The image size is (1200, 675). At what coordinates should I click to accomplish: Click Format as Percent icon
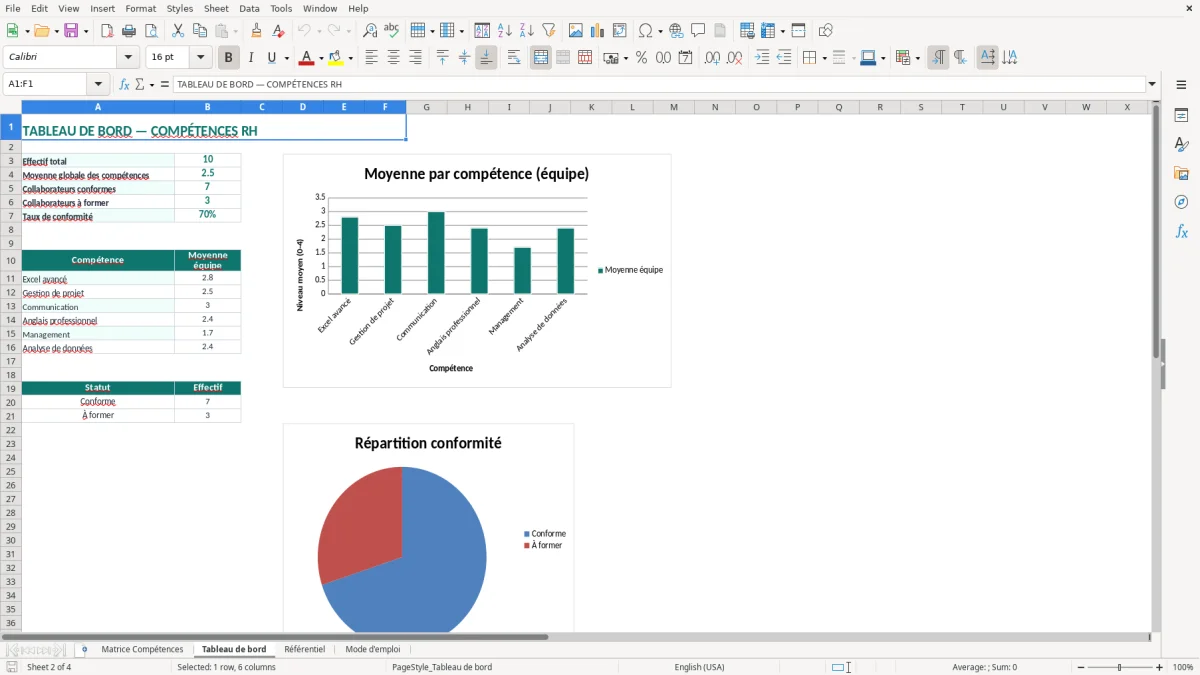pos(641,58)
